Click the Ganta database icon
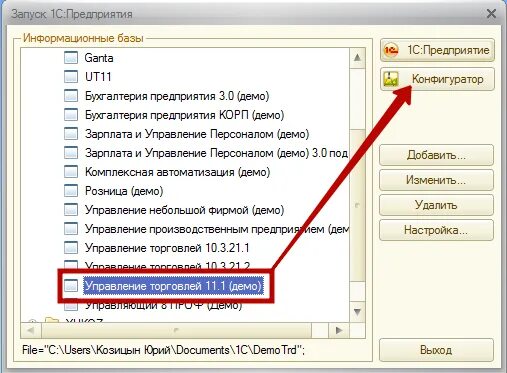 [71, 58]
